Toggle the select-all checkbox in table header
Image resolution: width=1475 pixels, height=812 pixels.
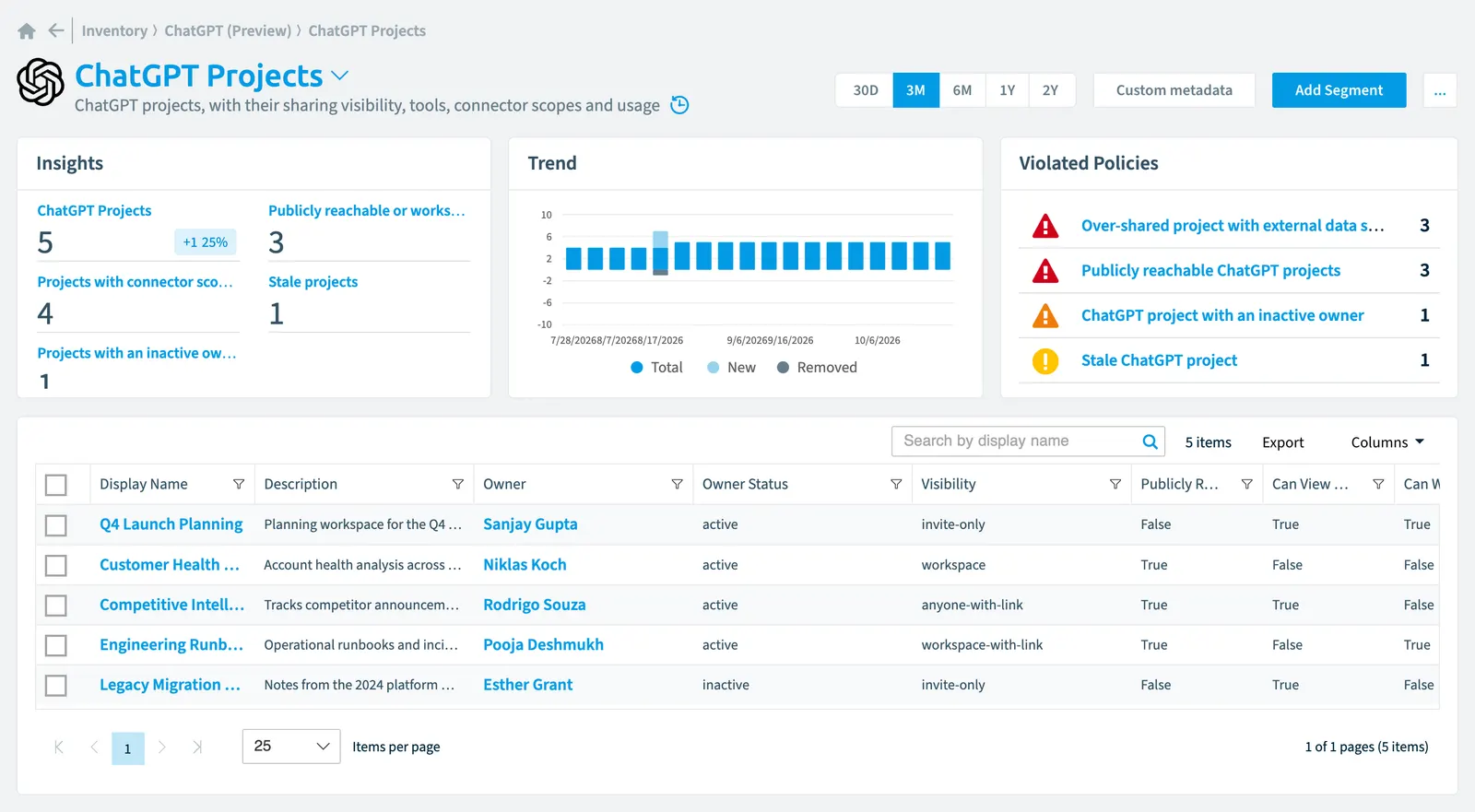tap(56, 485)
